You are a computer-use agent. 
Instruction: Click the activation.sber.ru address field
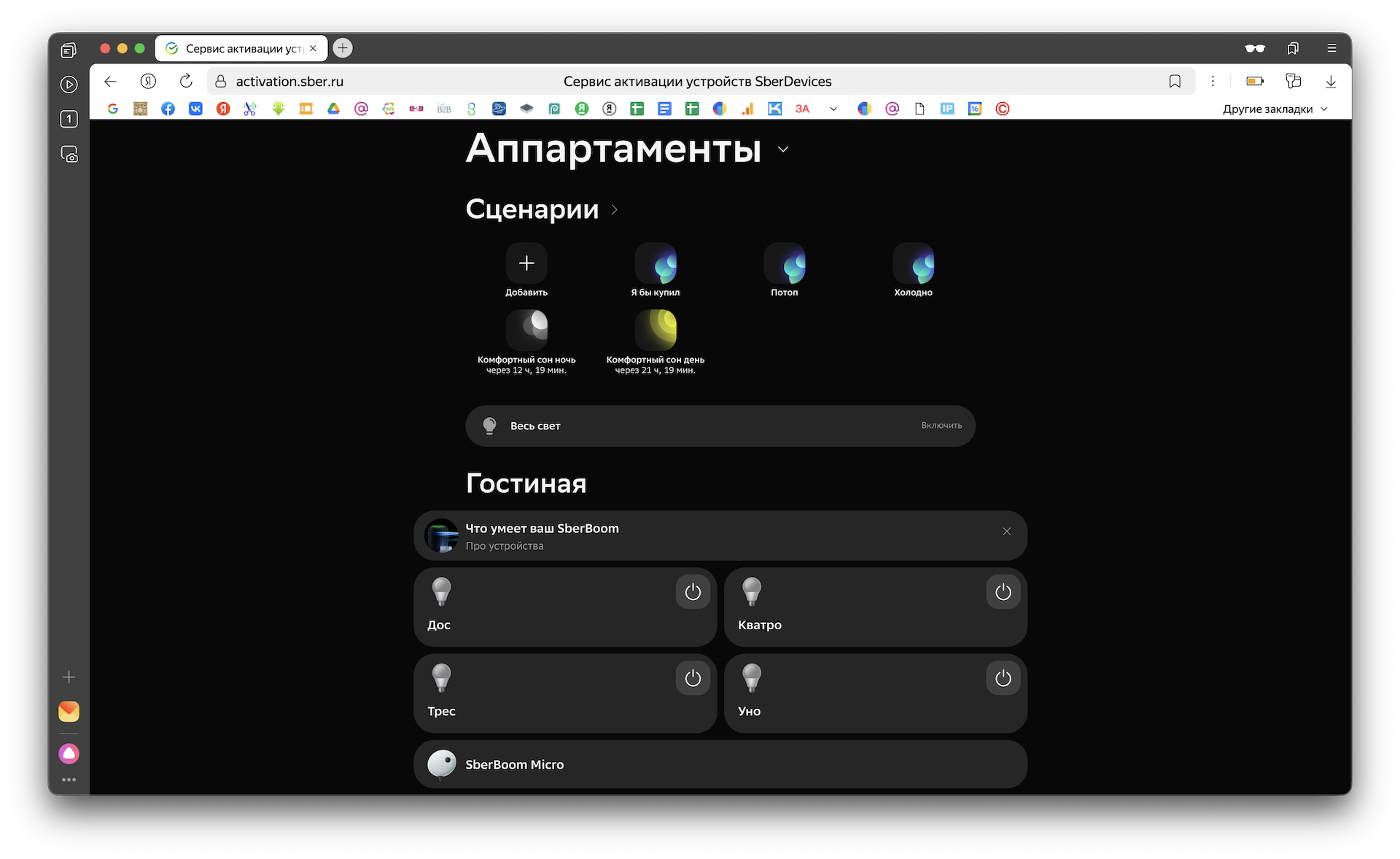[289, 82]
